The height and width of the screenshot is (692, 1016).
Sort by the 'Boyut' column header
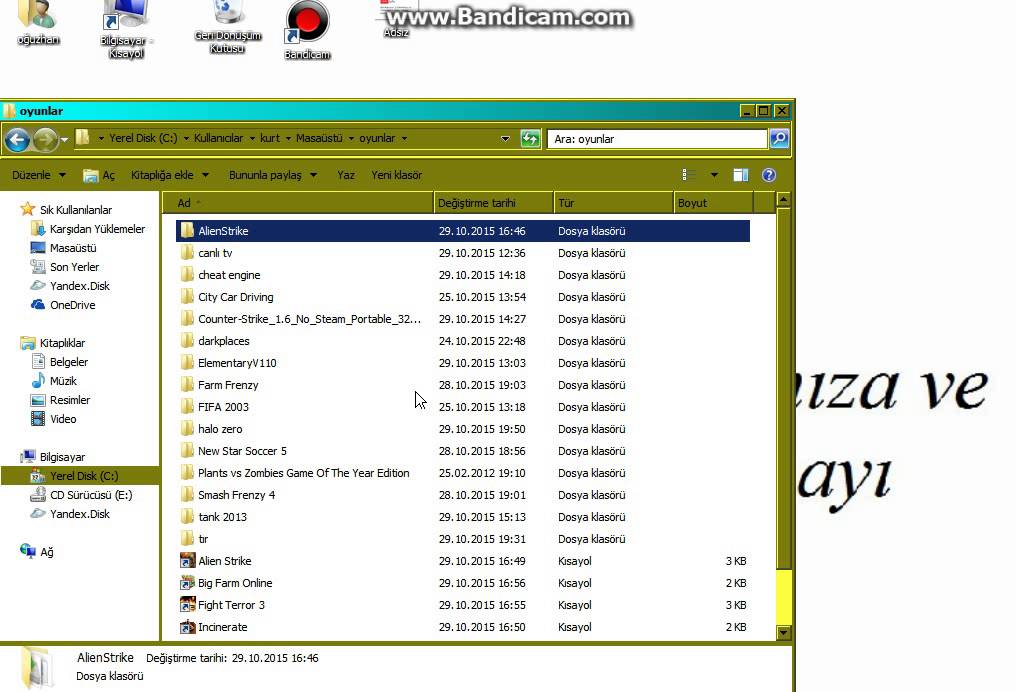(x=713, y=203)
